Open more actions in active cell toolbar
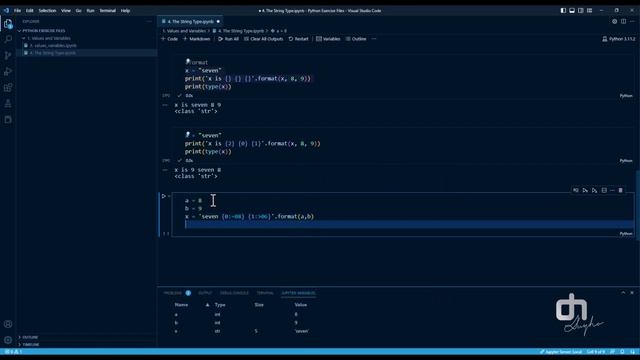 (612, 190)
